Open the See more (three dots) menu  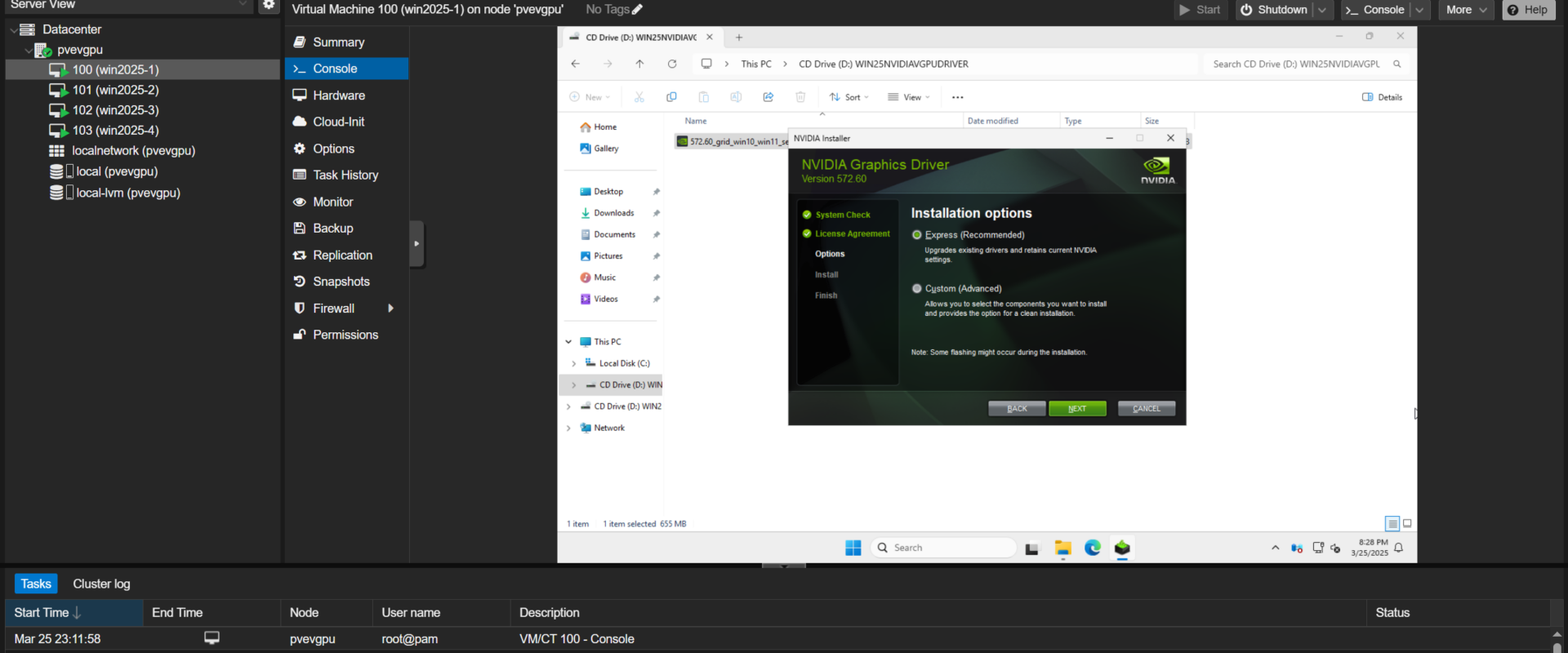(958, 97)
